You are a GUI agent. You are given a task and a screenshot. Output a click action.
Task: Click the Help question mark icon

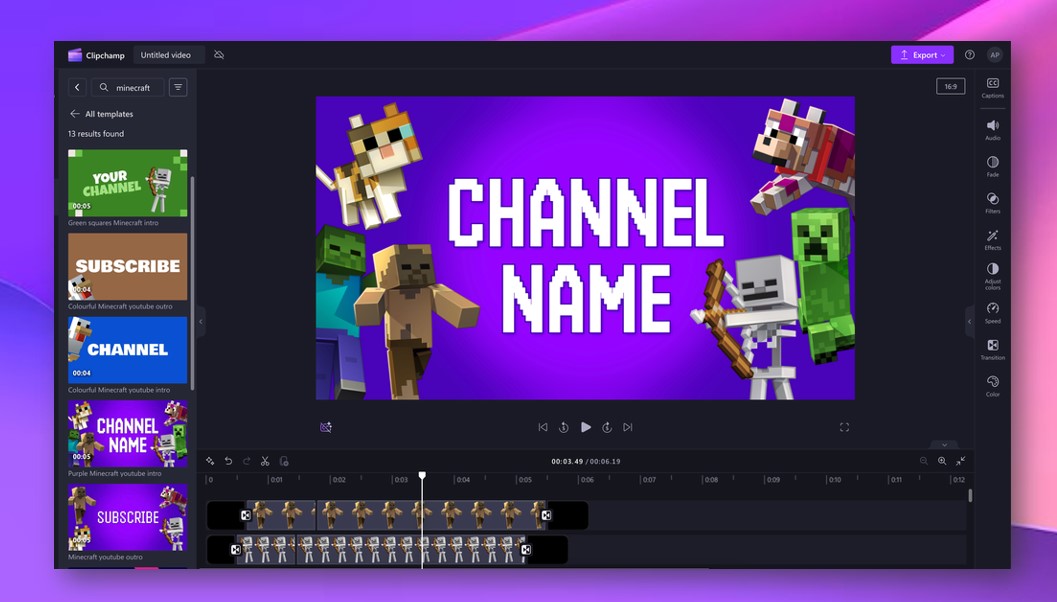coord(969,55)
